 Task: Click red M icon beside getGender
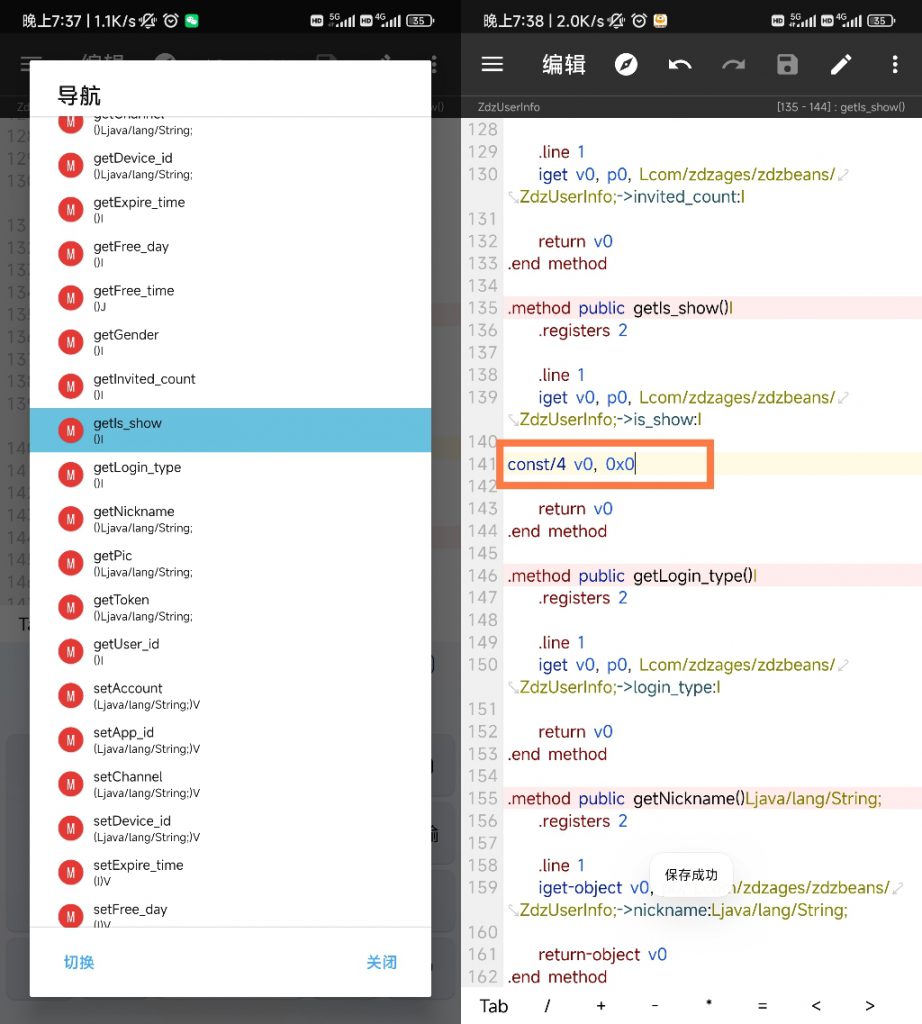pyautogui.click(x=70, y=342)
